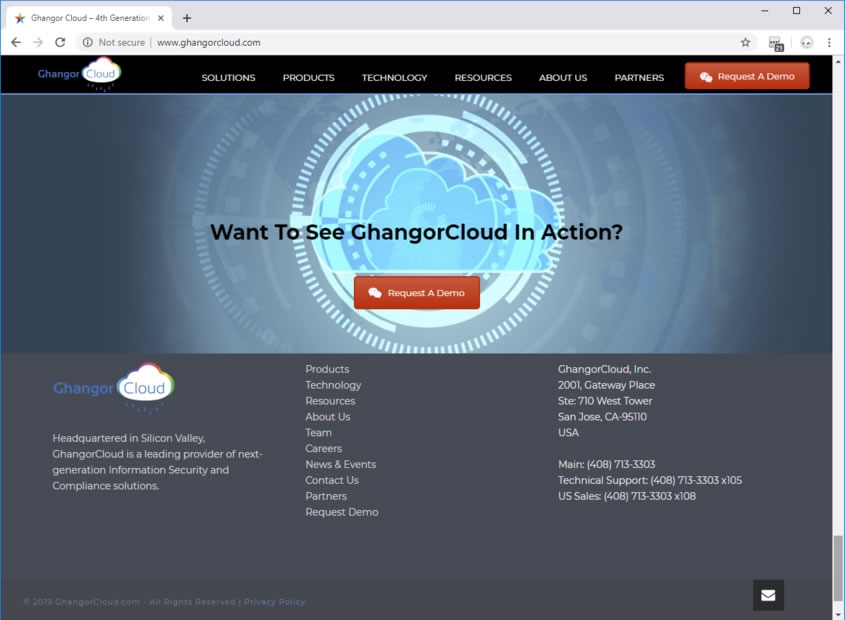Click the envelope contact icon
Screen dimensions: 845x620
coord(768,595)
